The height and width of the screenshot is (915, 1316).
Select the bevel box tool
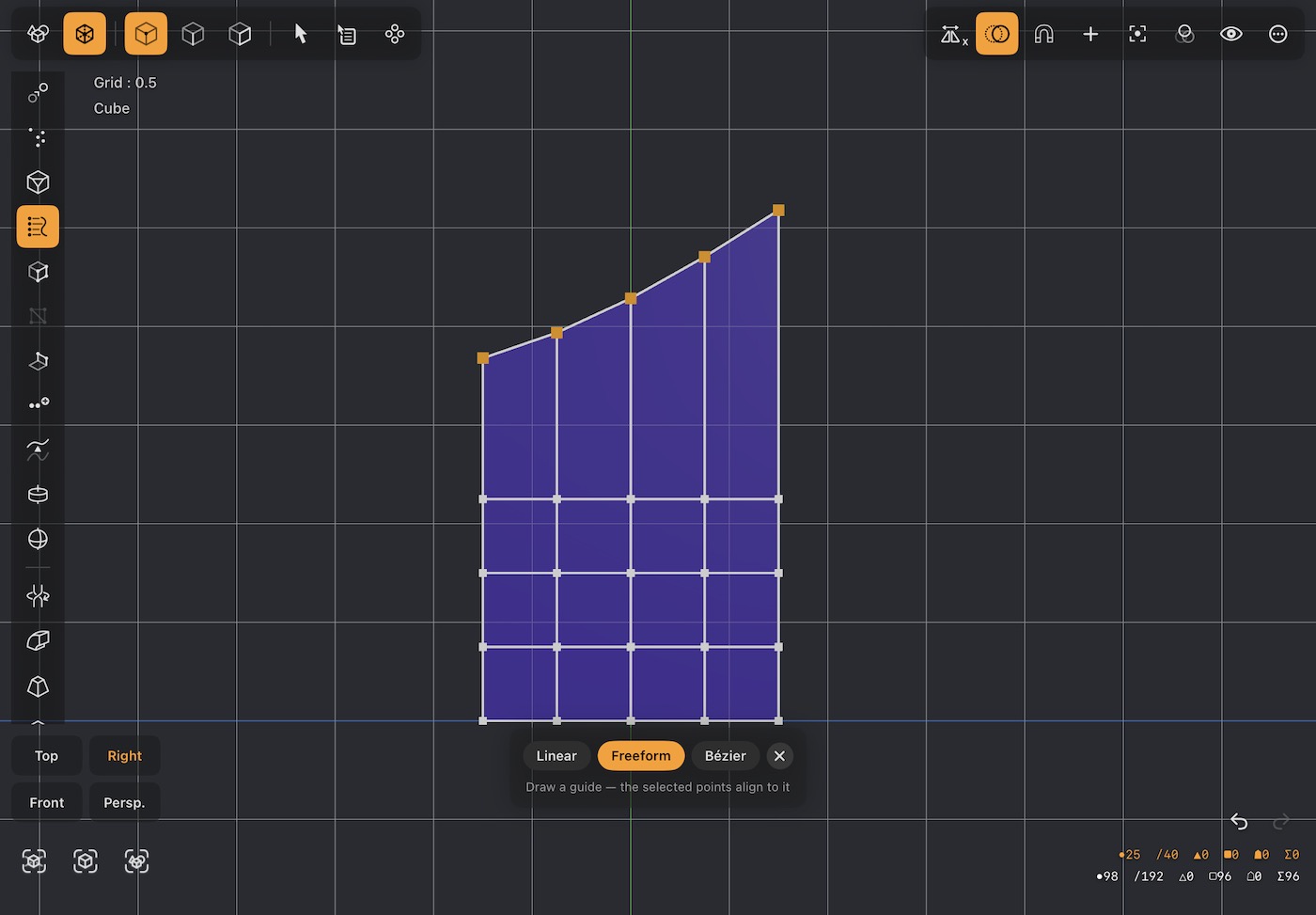coord(38,640)
